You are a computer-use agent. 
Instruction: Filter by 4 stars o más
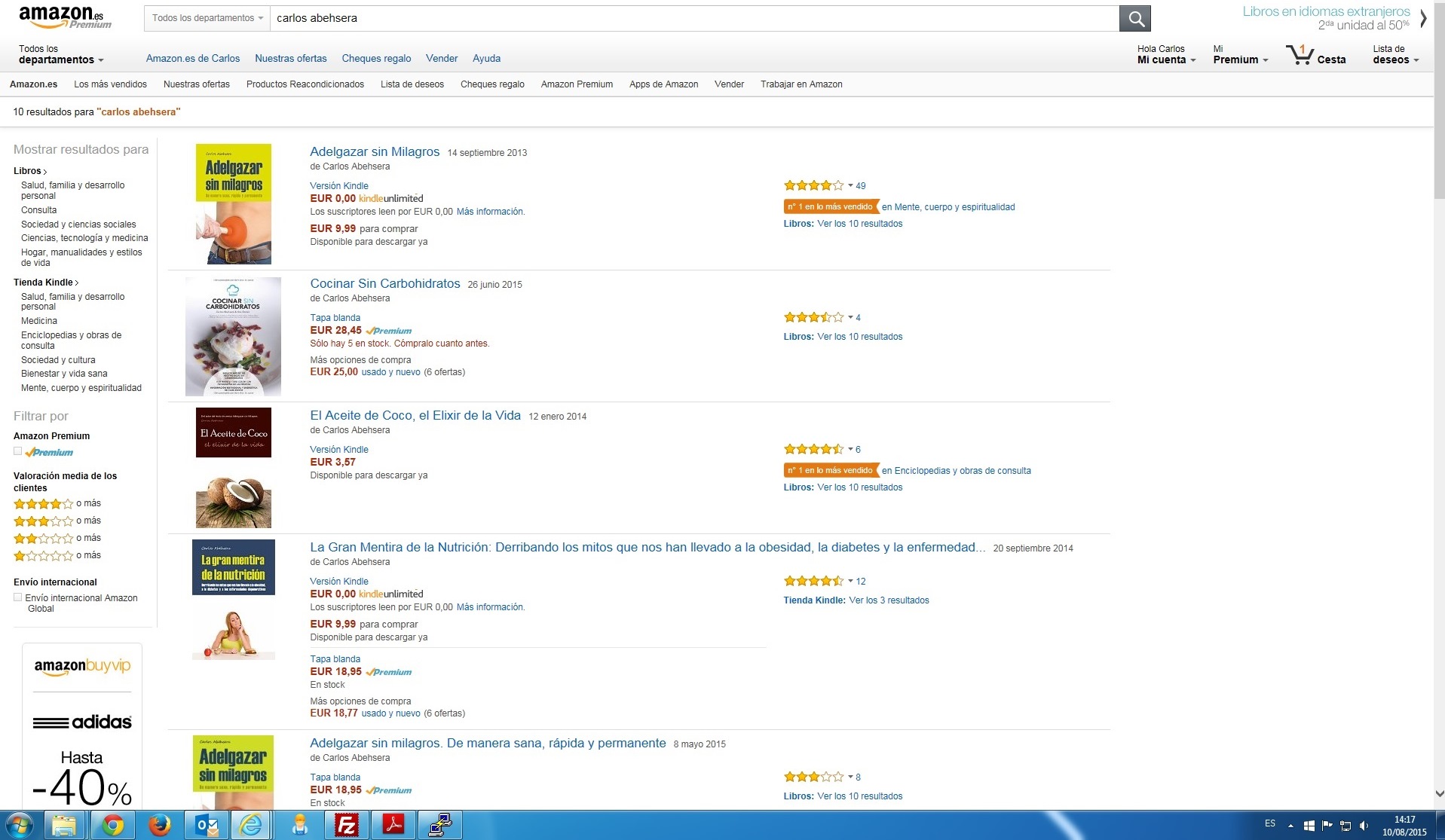(x=57, y=504)
